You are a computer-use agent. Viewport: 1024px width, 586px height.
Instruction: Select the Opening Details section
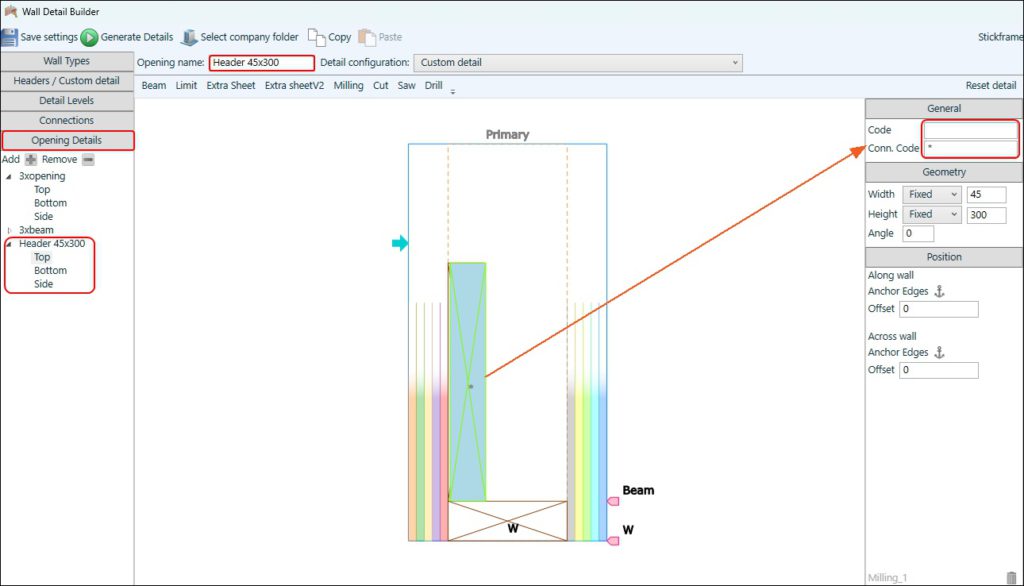tap(67, 140)
